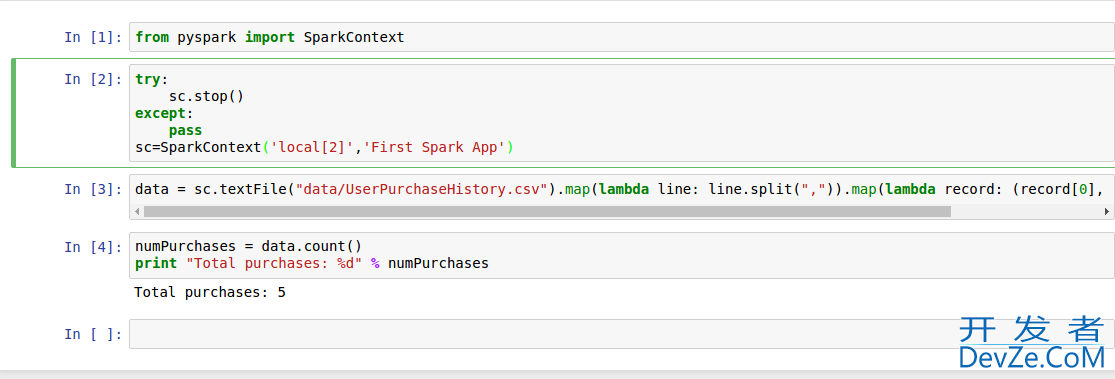Click the DevZe.CoM watermark logo

[1032, 343]
